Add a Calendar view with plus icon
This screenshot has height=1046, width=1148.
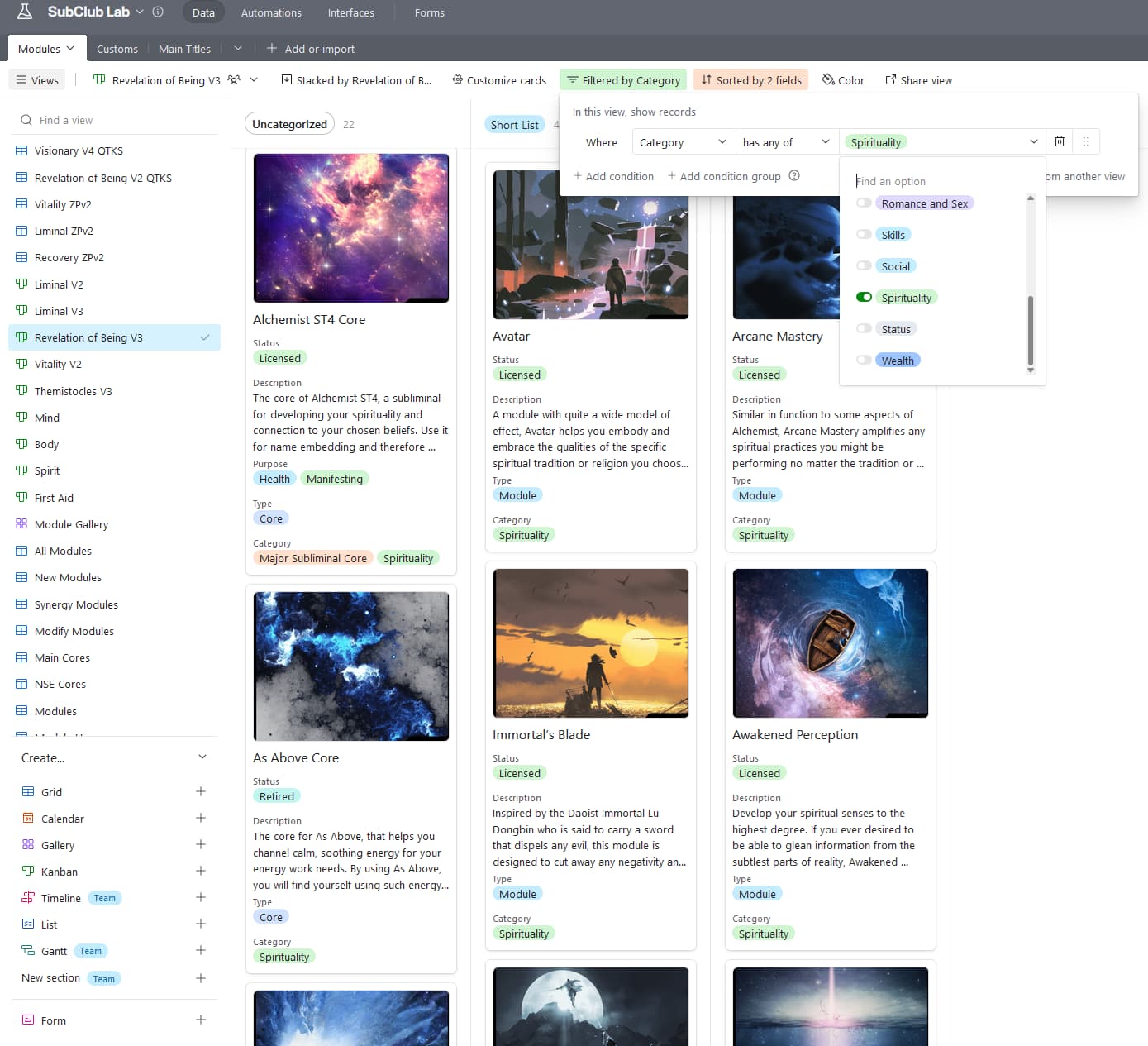201,818
